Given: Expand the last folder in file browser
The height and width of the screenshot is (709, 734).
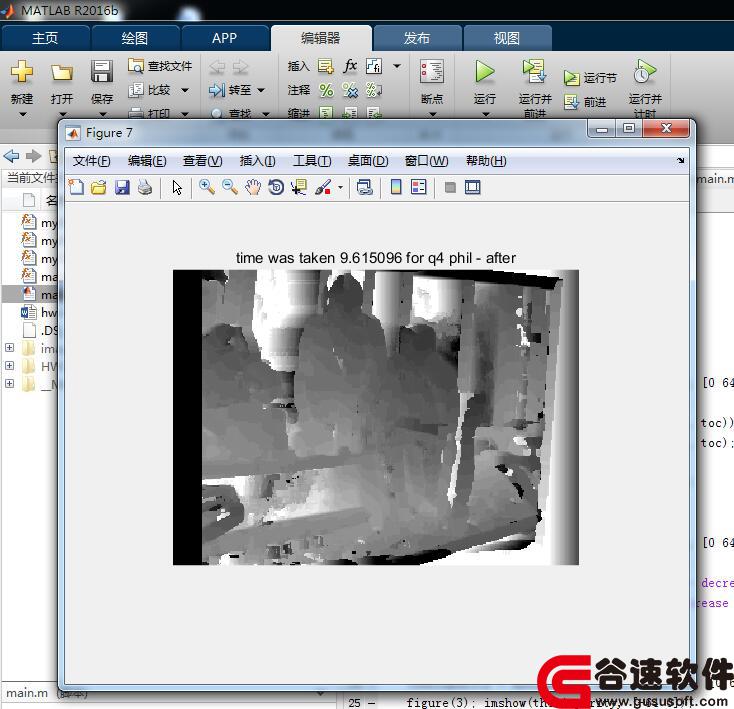Looking at the screenshot, I should (9, 383).
